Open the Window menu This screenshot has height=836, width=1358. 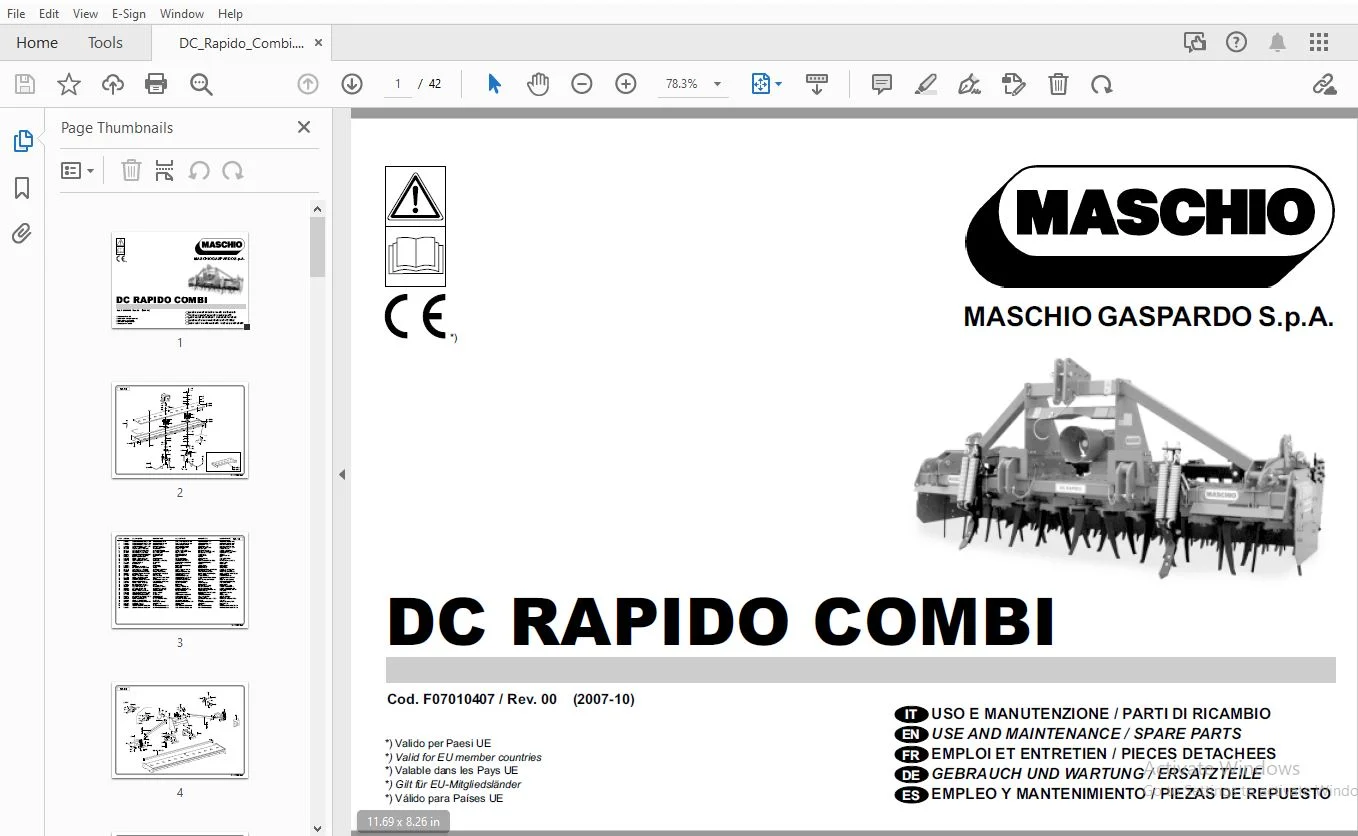[182, 14]
